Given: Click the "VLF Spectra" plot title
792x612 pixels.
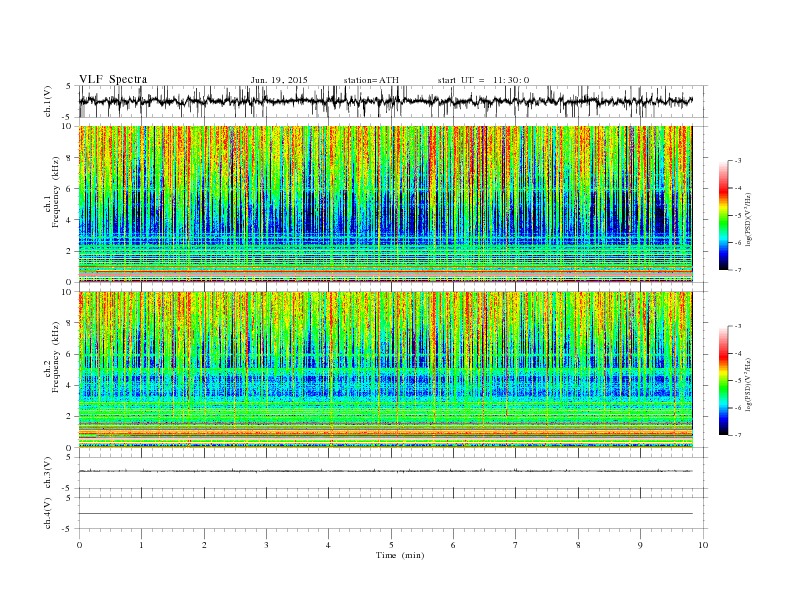Looking at the screenshot, I should 113,79.
